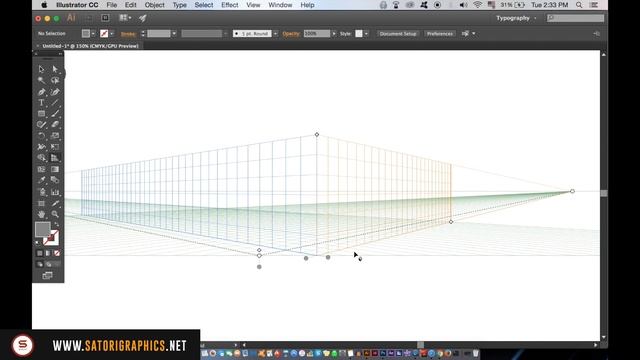Select the Line Segment tool
The width and height of the screenshot is (640, 360).
(55, 103)
